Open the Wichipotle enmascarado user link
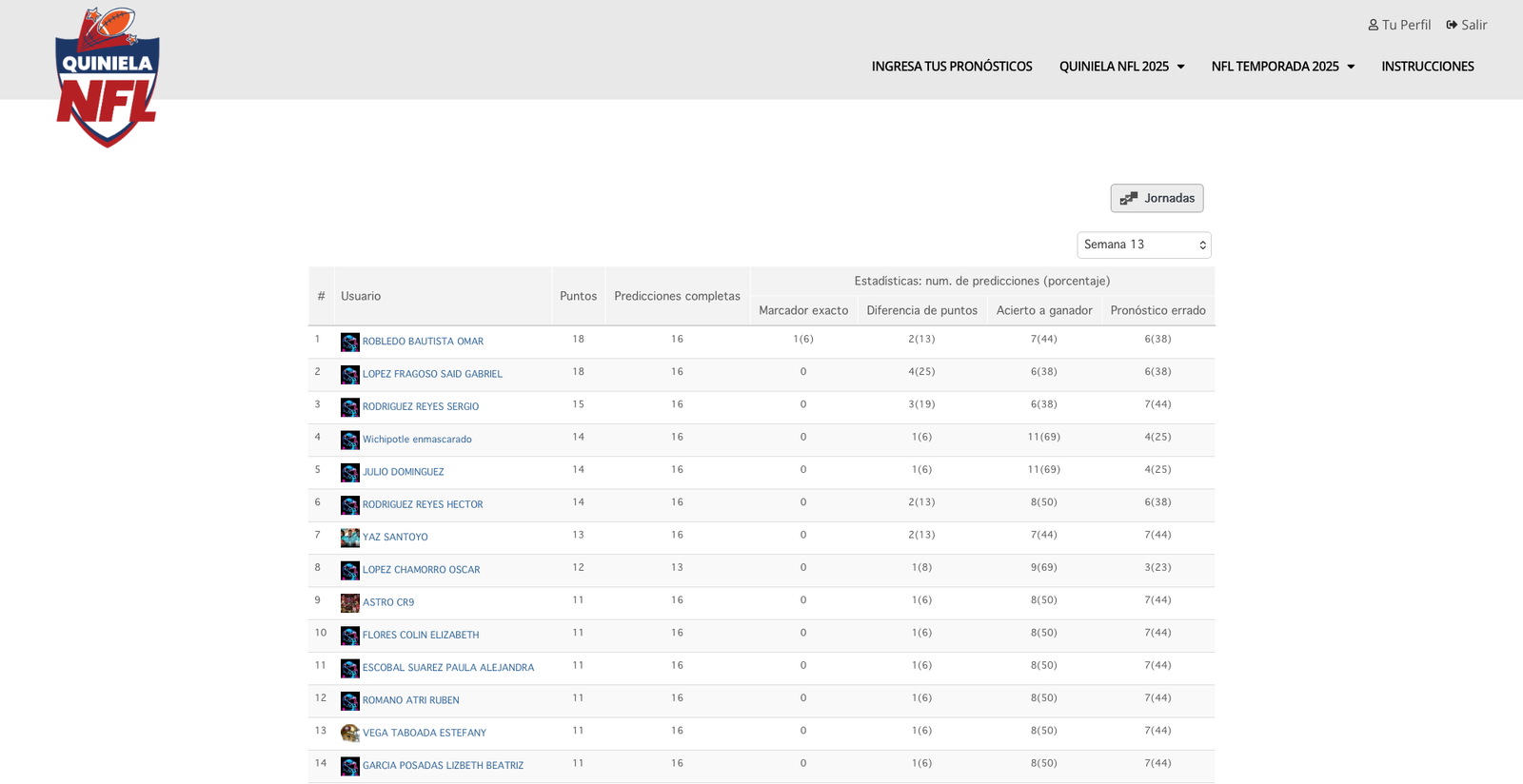The height and width of the screenshot is (784, 1523). [x=417, y=440]
